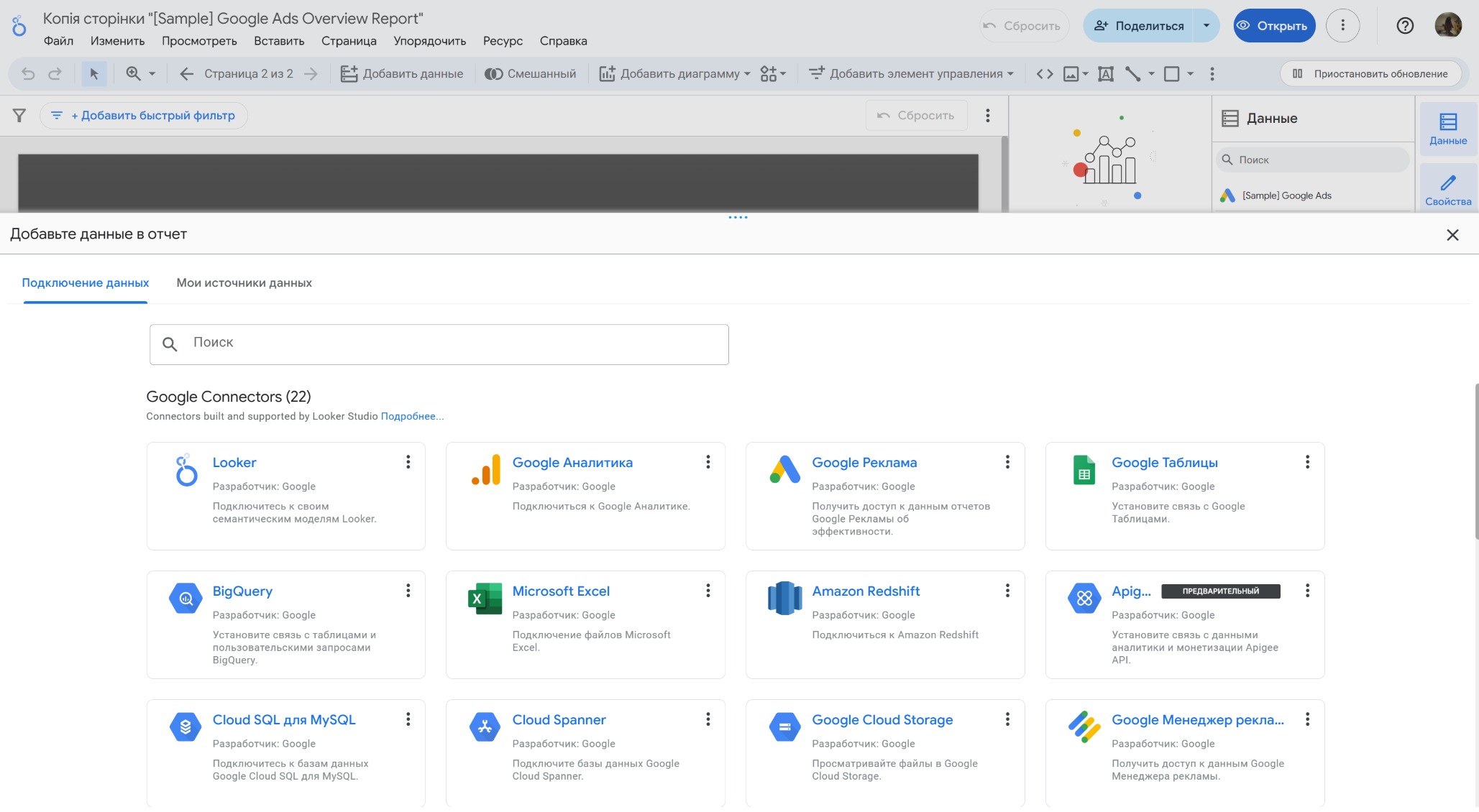
Task: Open Поделиться share options dropdown arrow
Action: 1206,26
